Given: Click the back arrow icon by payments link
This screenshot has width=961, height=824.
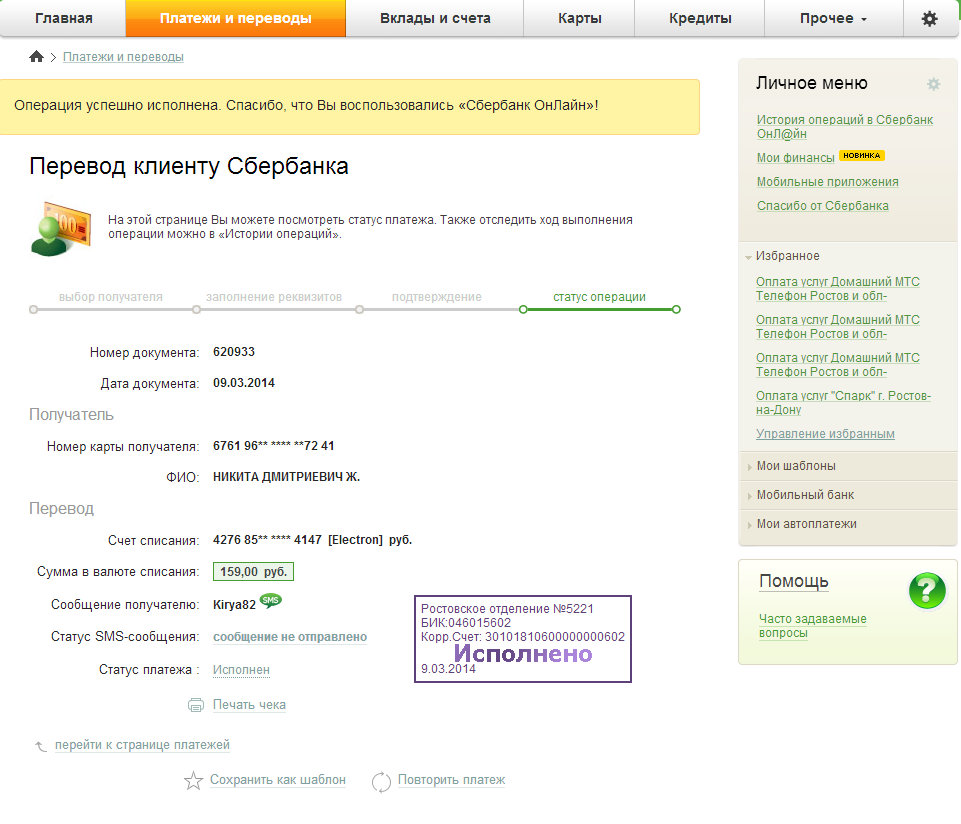Looking at the screenshot, I should click(41, 746).
